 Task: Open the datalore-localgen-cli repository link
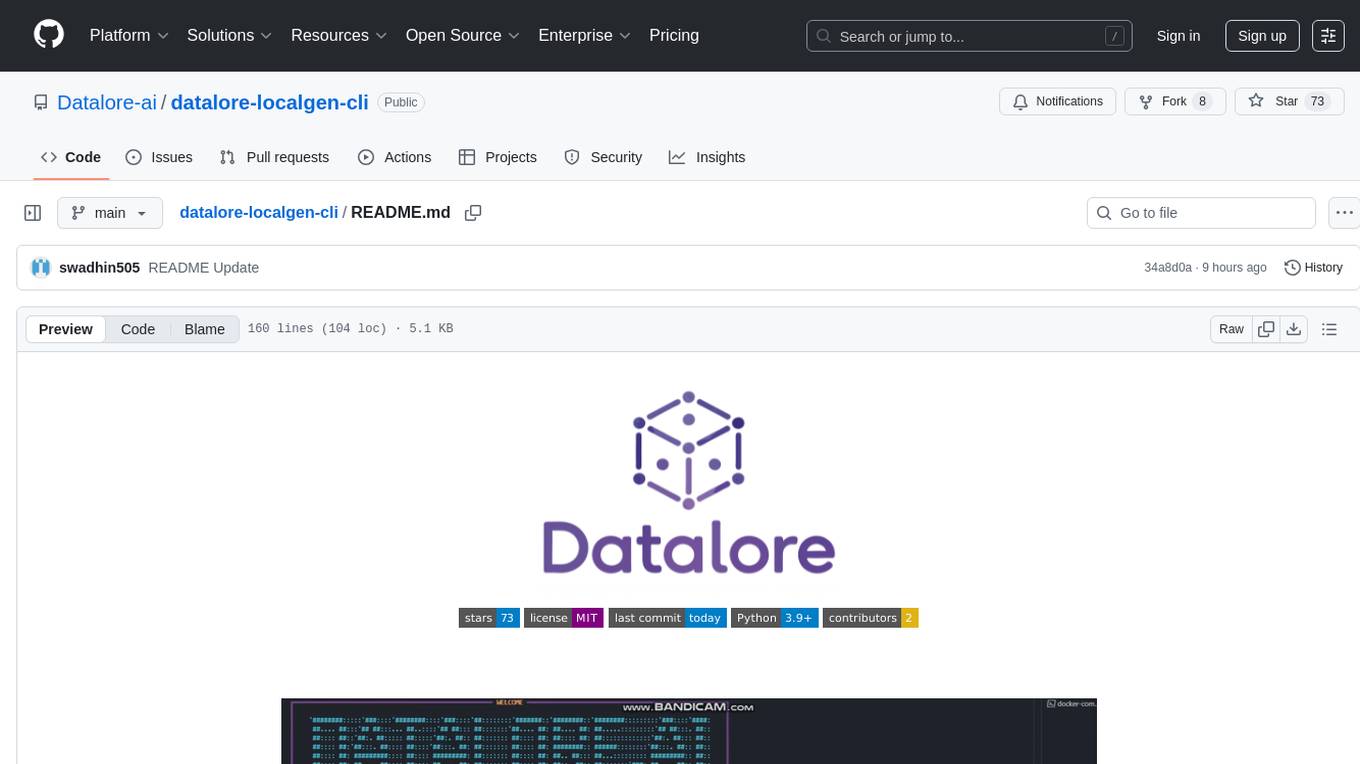click(x=270, y=102)
